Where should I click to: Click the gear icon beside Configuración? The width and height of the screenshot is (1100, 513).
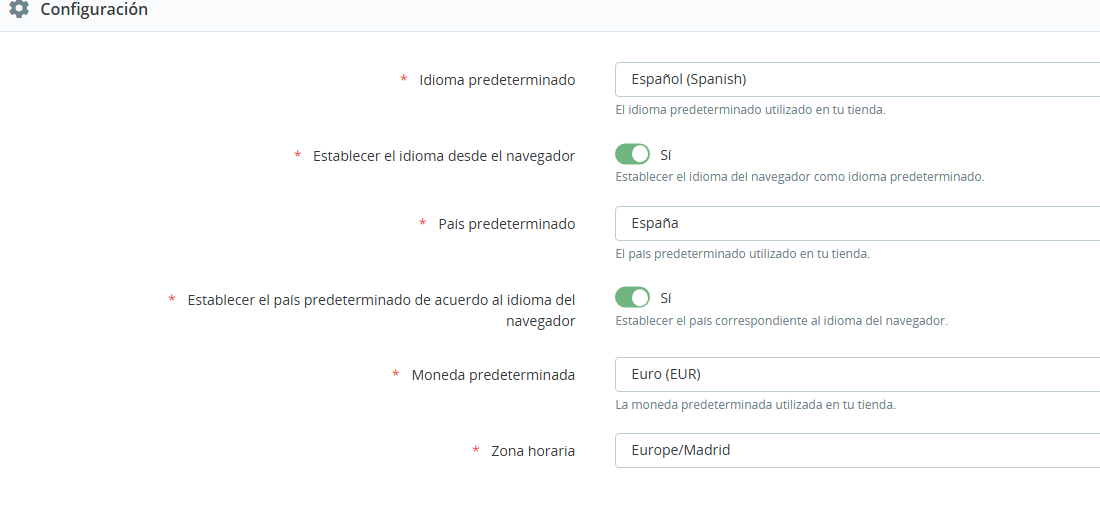[x=19, y=9]
